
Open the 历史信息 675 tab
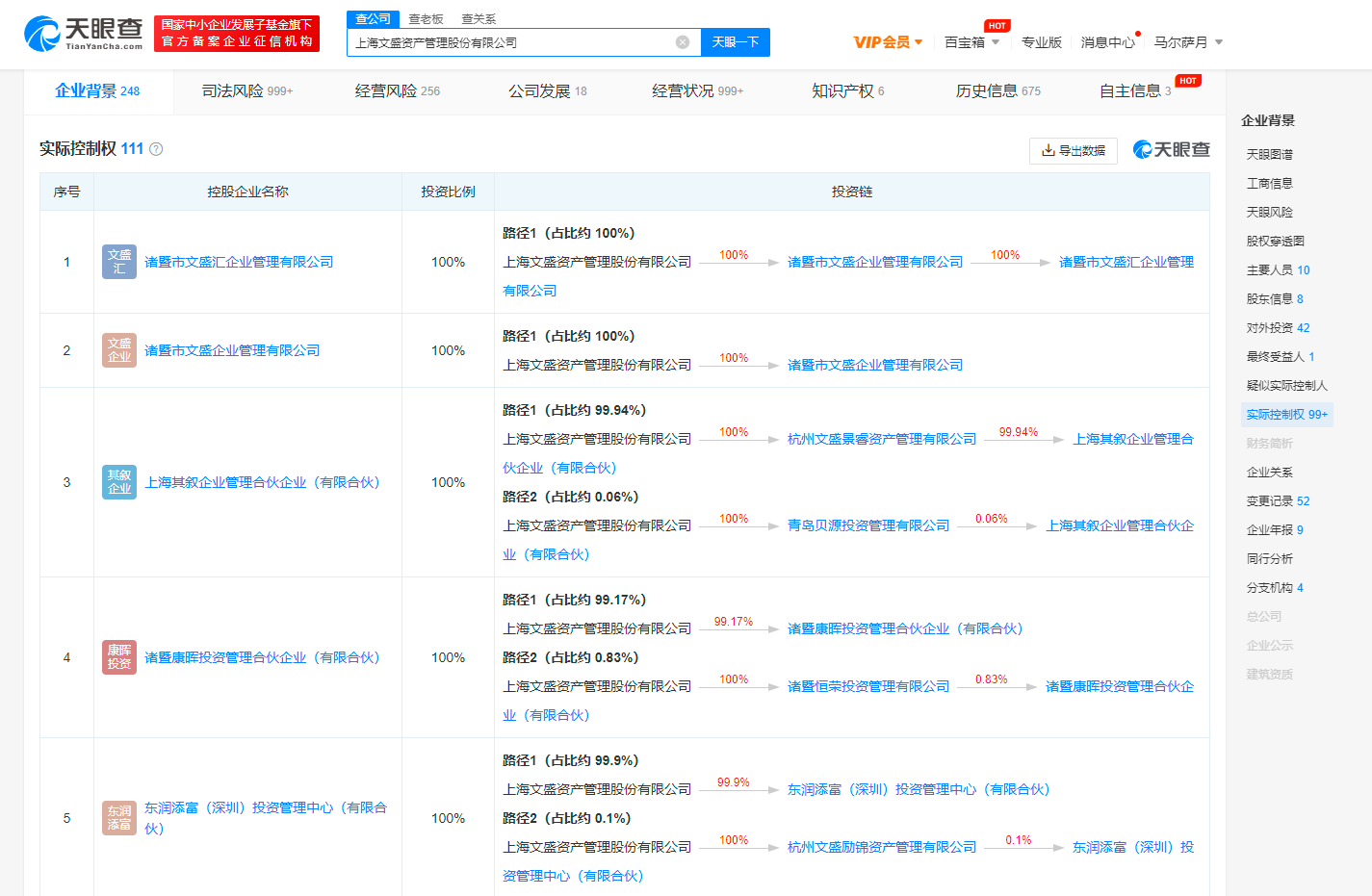[x=998, y=91]
